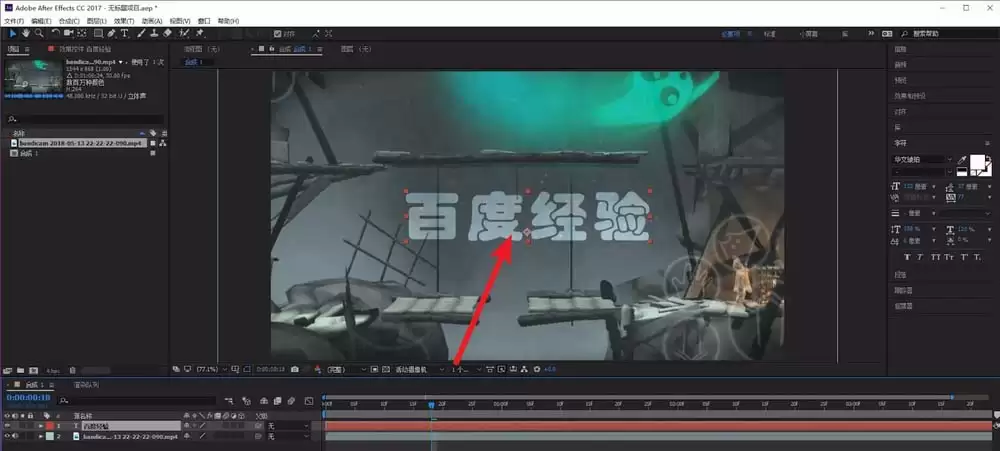Select the bandicam mp4 item in Project panel
Viewport: 1000px width, 451px height.
79,144
